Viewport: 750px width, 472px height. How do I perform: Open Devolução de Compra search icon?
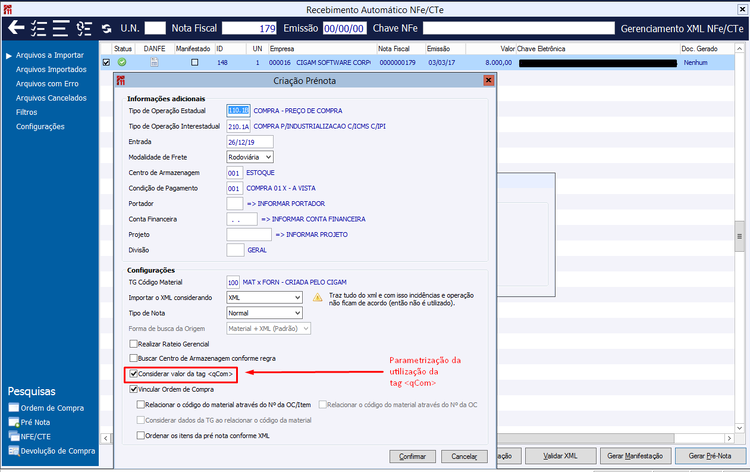coord(13,451)
